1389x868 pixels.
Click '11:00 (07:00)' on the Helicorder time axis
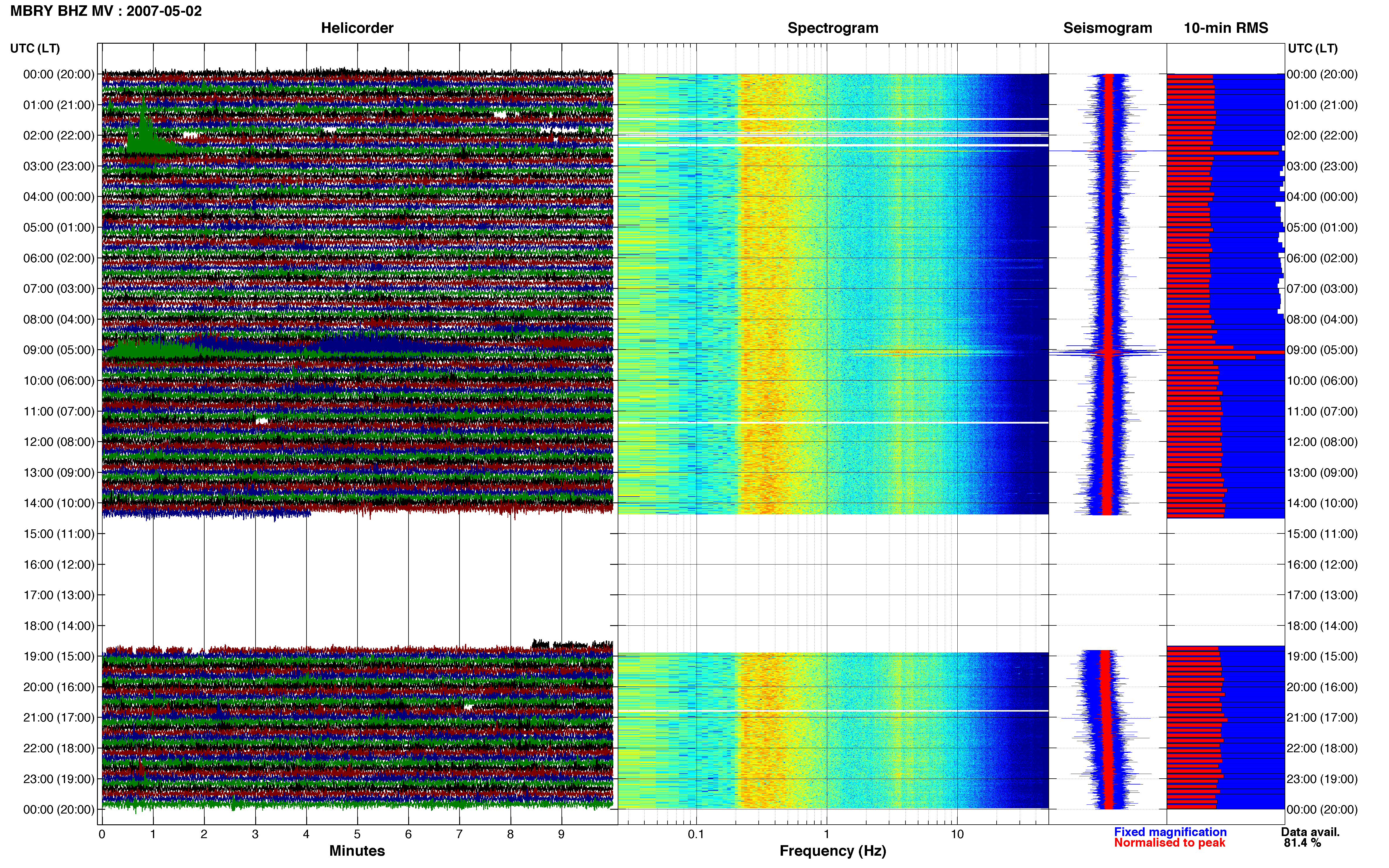[59, 412]
